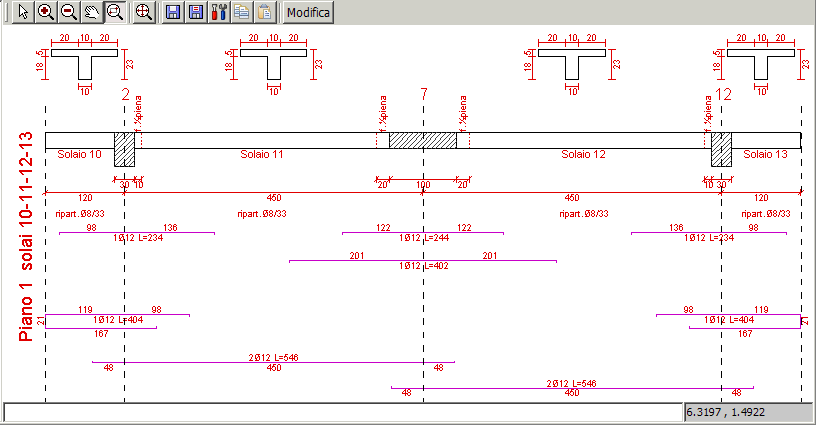Toggle the zoom window tool
This screenshot has height=425, width=816.
point(114,12)
